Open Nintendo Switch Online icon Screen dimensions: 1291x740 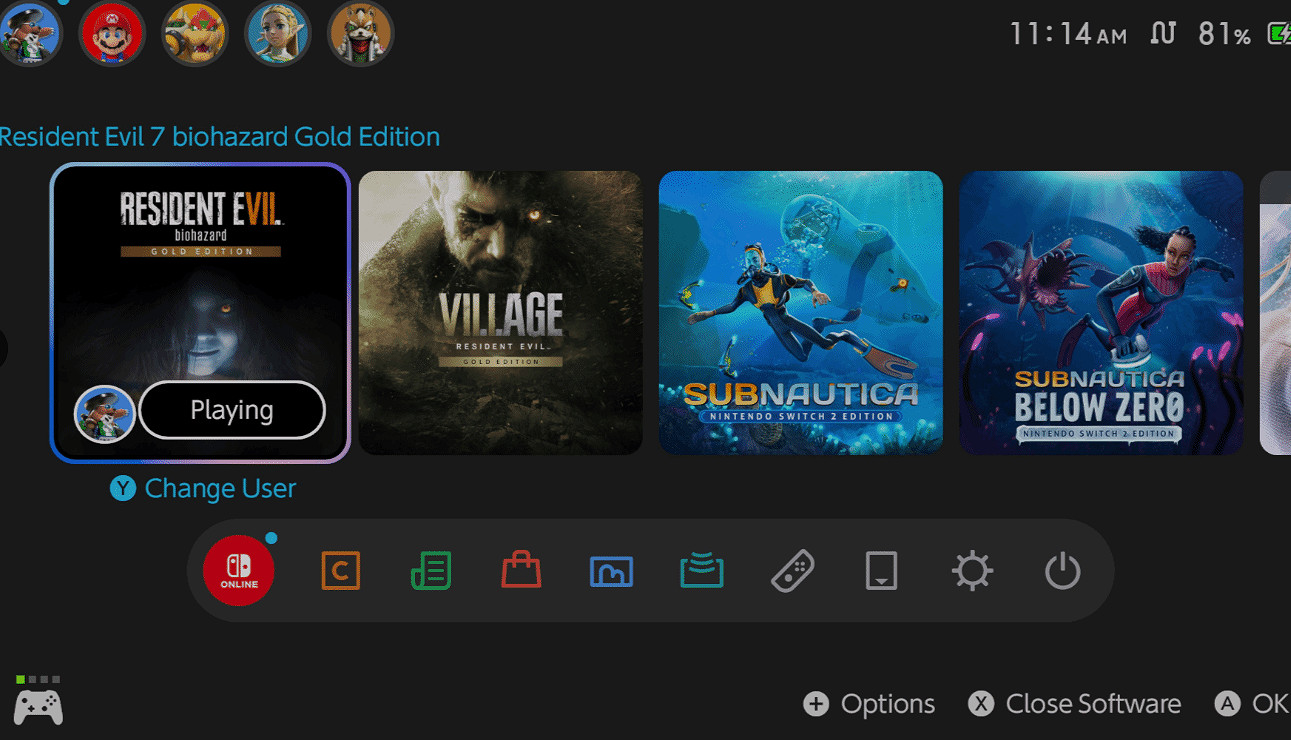(239, 571)
